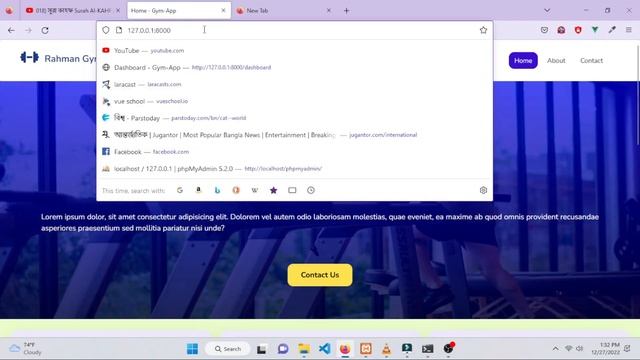
Task: Select the Facebook suggestion
Action: [294, 152]
